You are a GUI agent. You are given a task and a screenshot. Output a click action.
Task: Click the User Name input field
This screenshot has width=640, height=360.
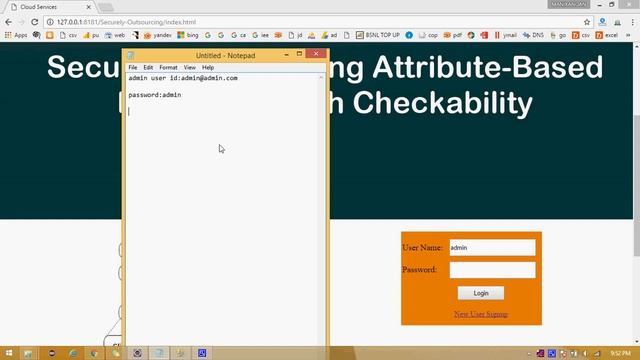click(492, 248)
